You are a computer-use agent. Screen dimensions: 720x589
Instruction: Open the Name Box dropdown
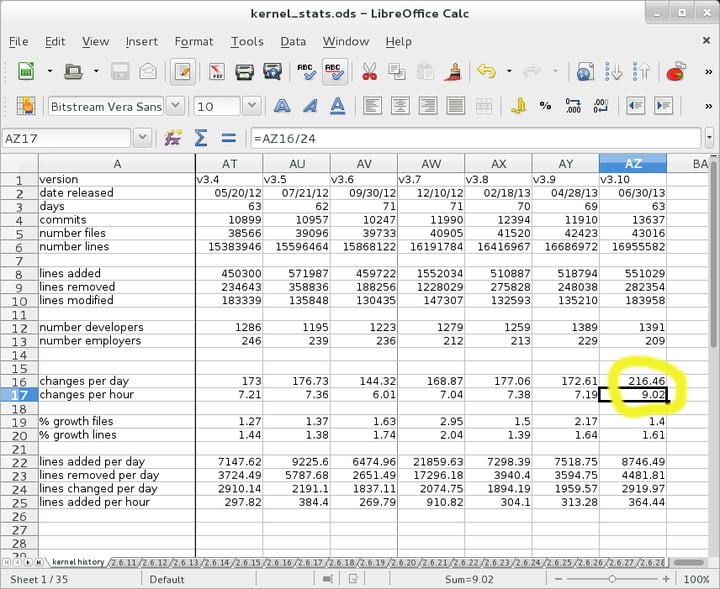(x=142, y=138)
